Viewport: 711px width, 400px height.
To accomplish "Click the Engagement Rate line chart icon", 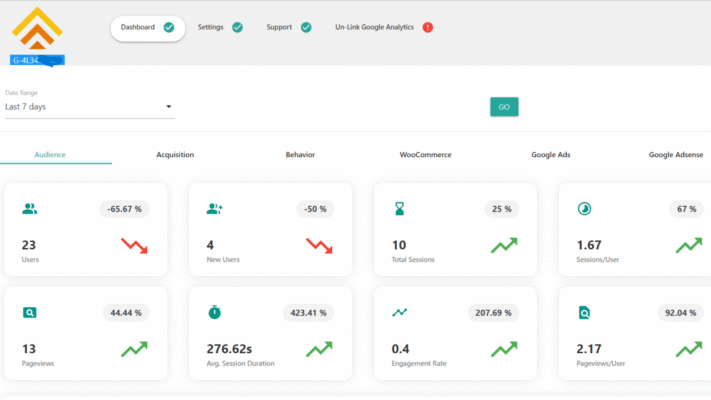I will tap(399, 313).
